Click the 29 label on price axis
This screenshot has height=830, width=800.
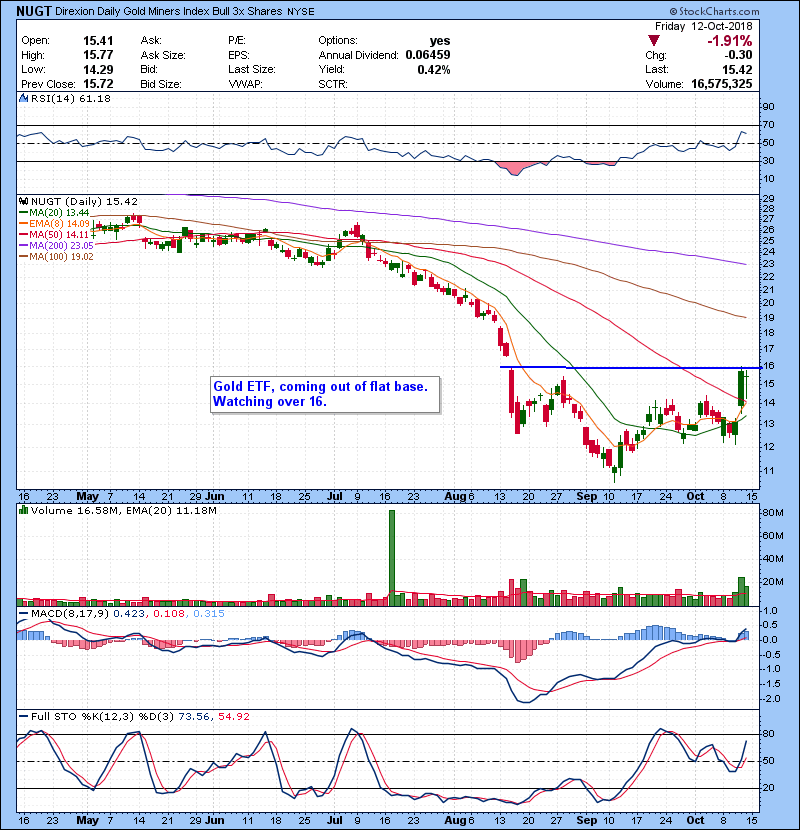768,199
